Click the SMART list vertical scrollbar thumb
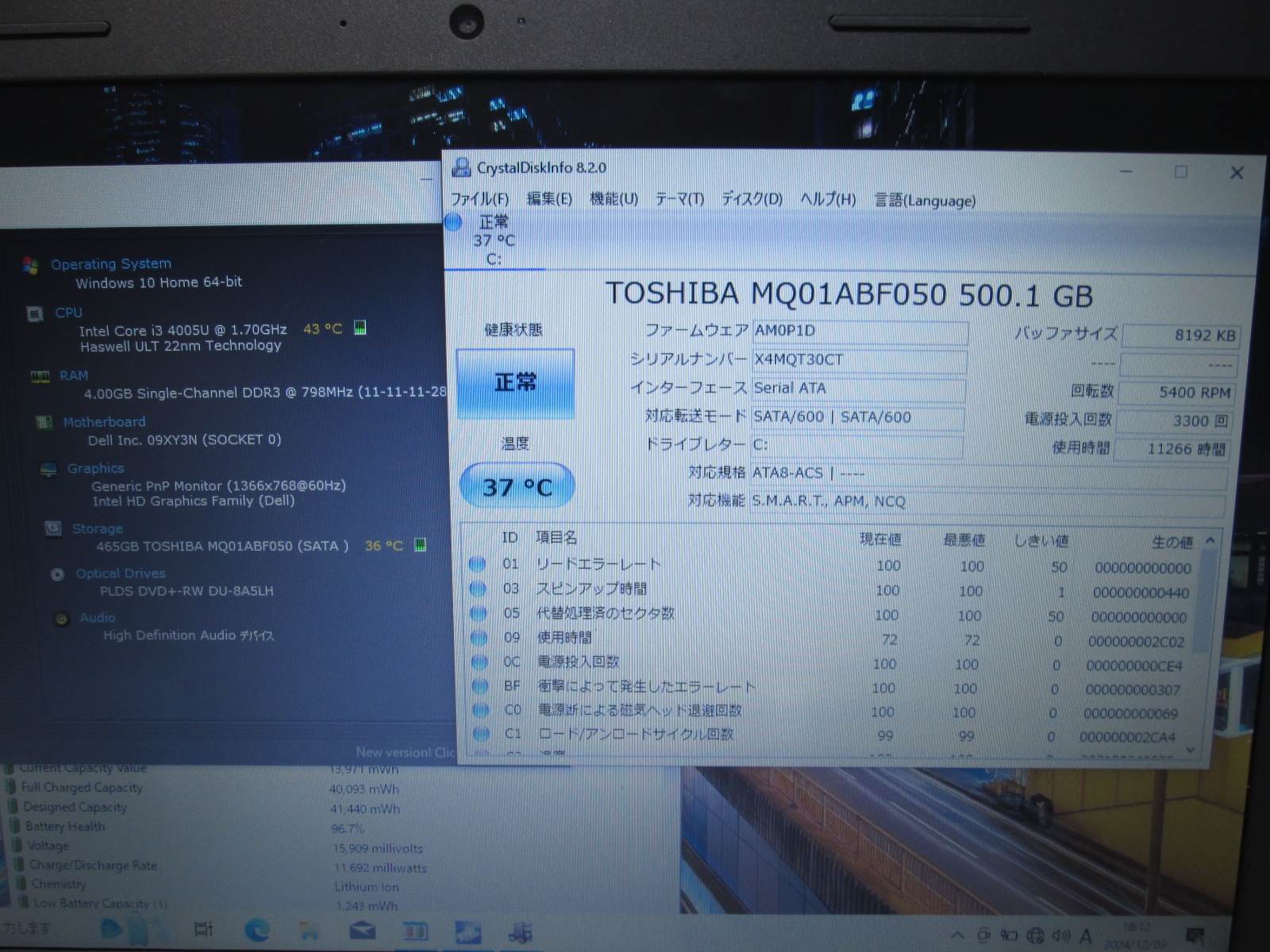Viewport: 1270px width, 952px height. [1206, 599]
